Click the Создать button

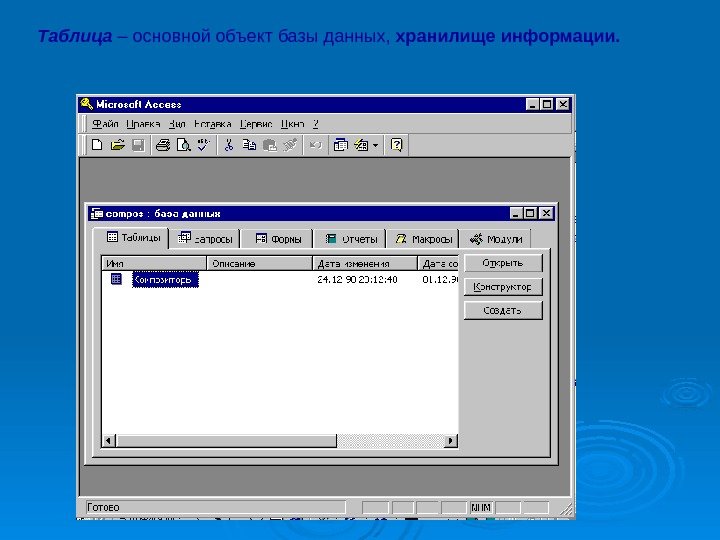point(503,311)
